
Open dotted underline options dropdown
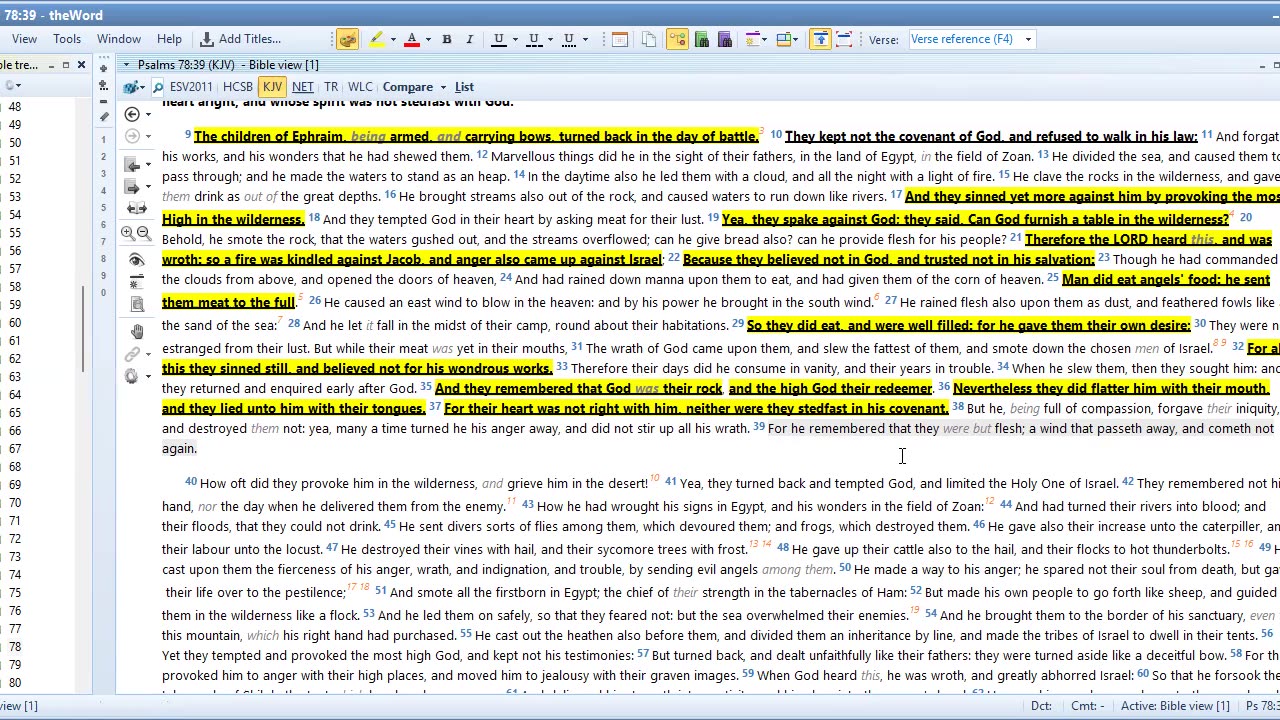[x=584, y=39]
